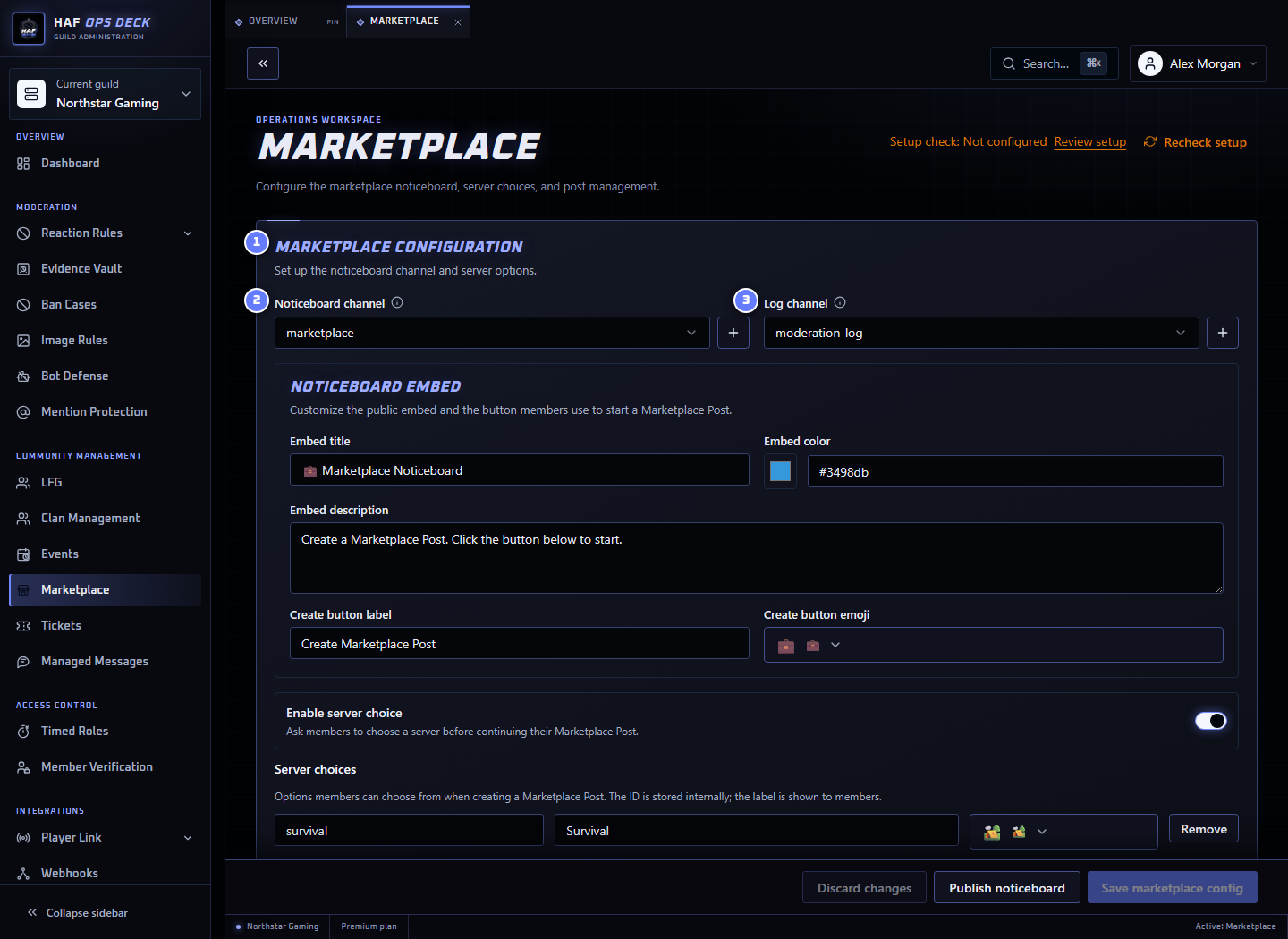
Task: Click the Webhooks icon
Action: [x=23, y=874]
